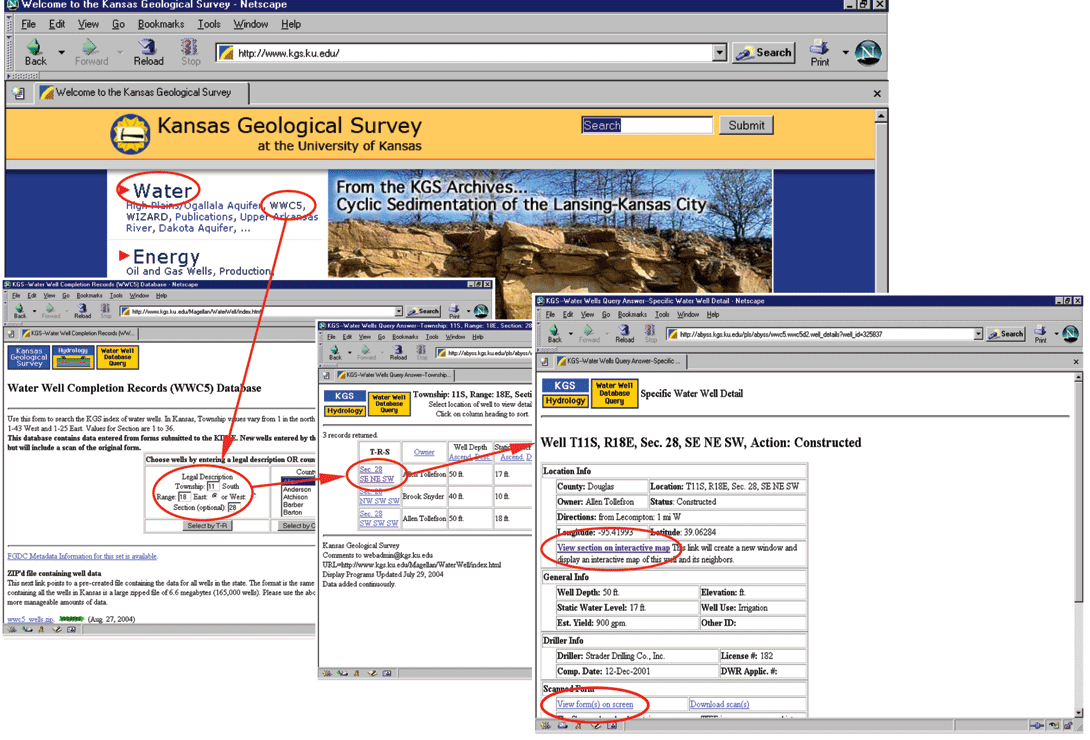Click Water Well Database Query badge in WWC5 window
The height and width of the screenshot is (740, 1090).
117,357
